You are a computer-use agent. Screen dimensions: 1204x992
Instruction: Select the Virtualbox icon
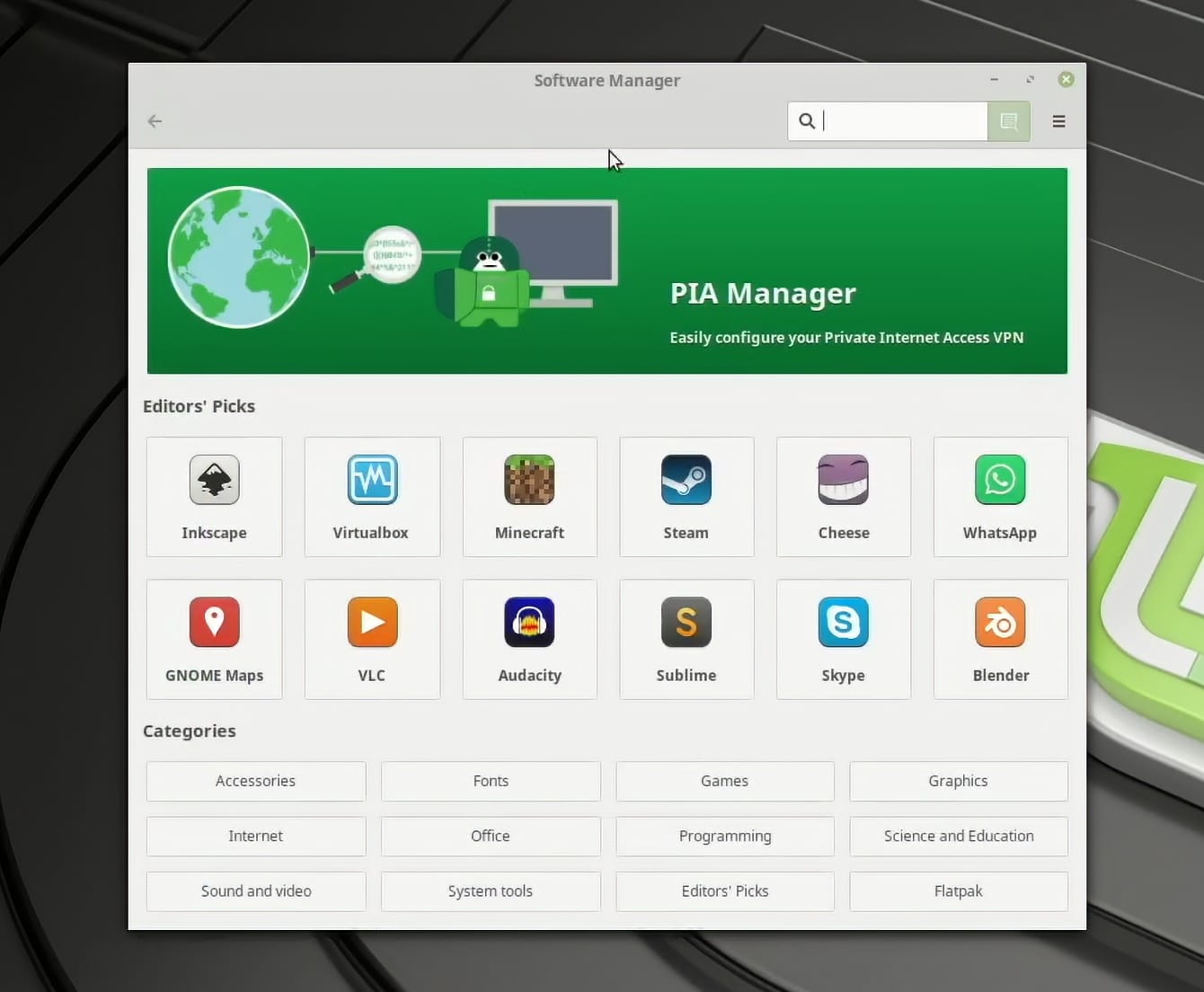(x=371, y=496)
